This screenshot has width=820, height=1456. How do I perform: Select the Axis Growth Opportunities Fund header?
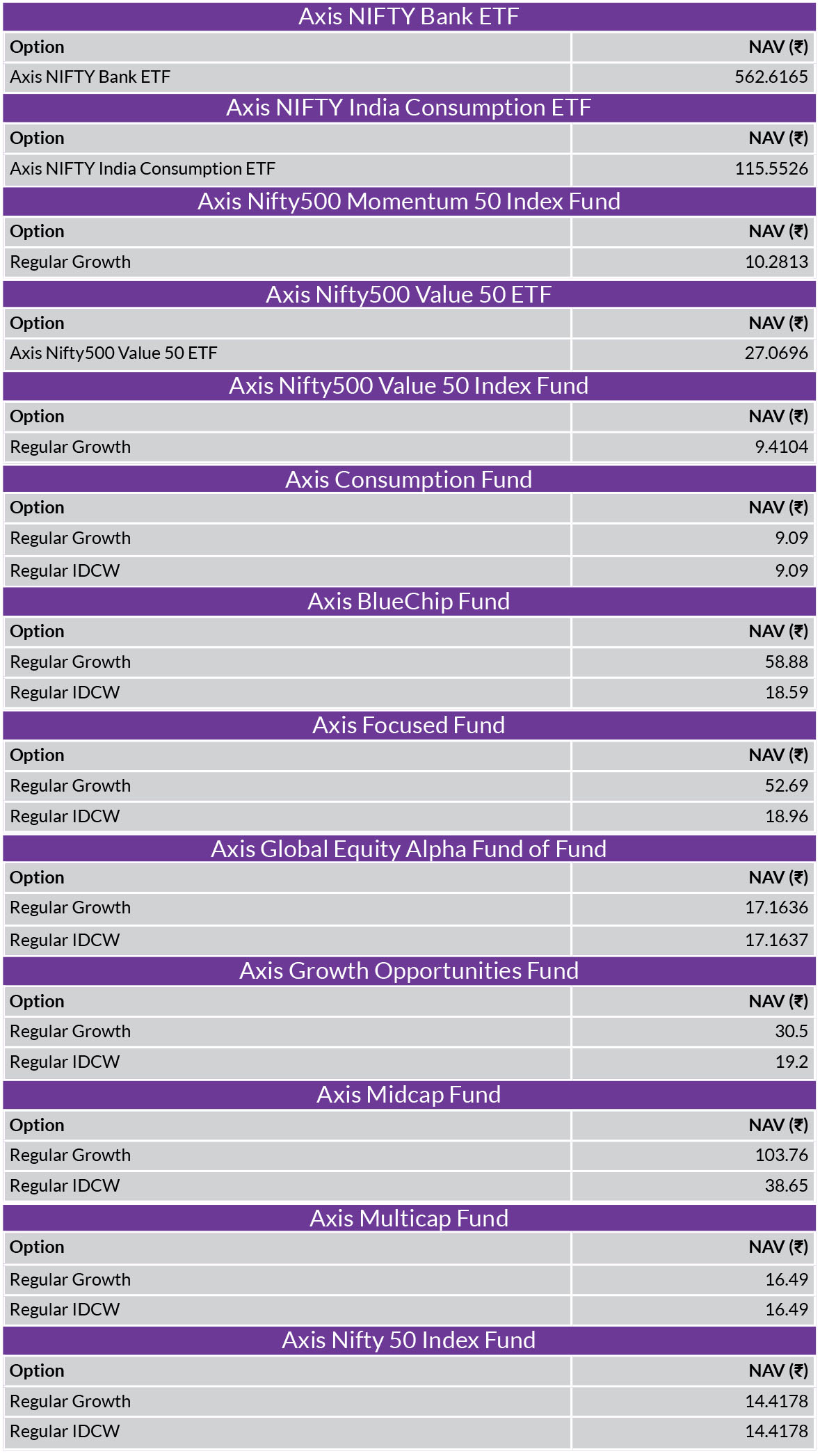[x=409, y=970]
